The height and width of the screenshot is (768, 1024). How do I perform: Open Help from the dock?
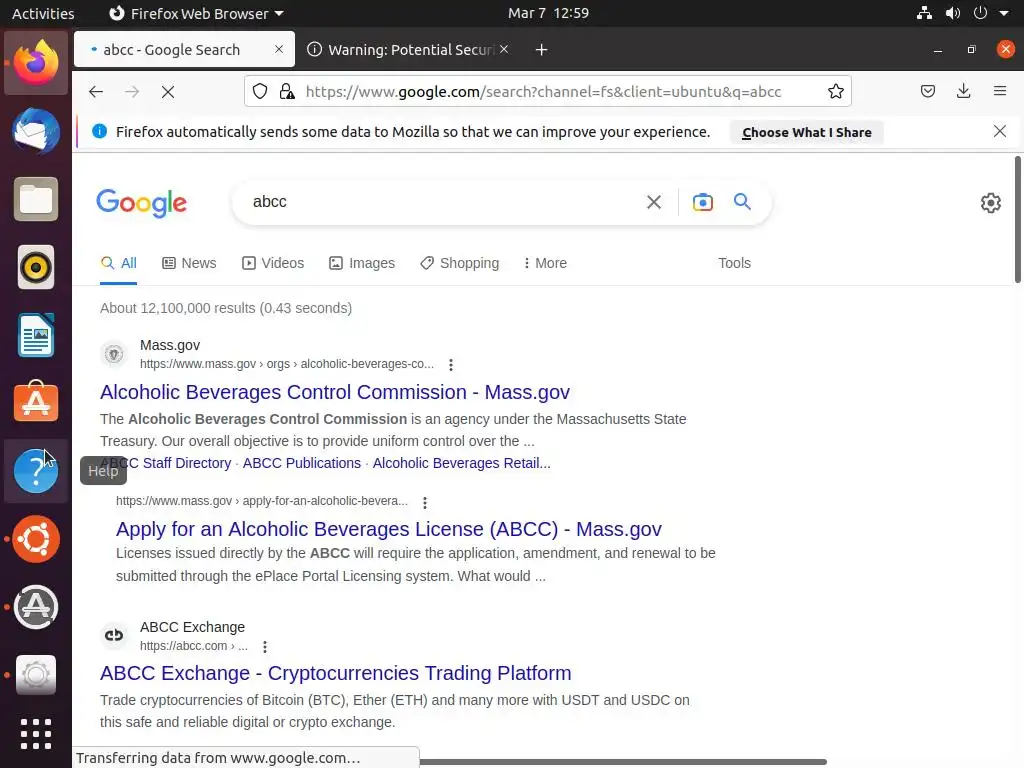point(36,471)
